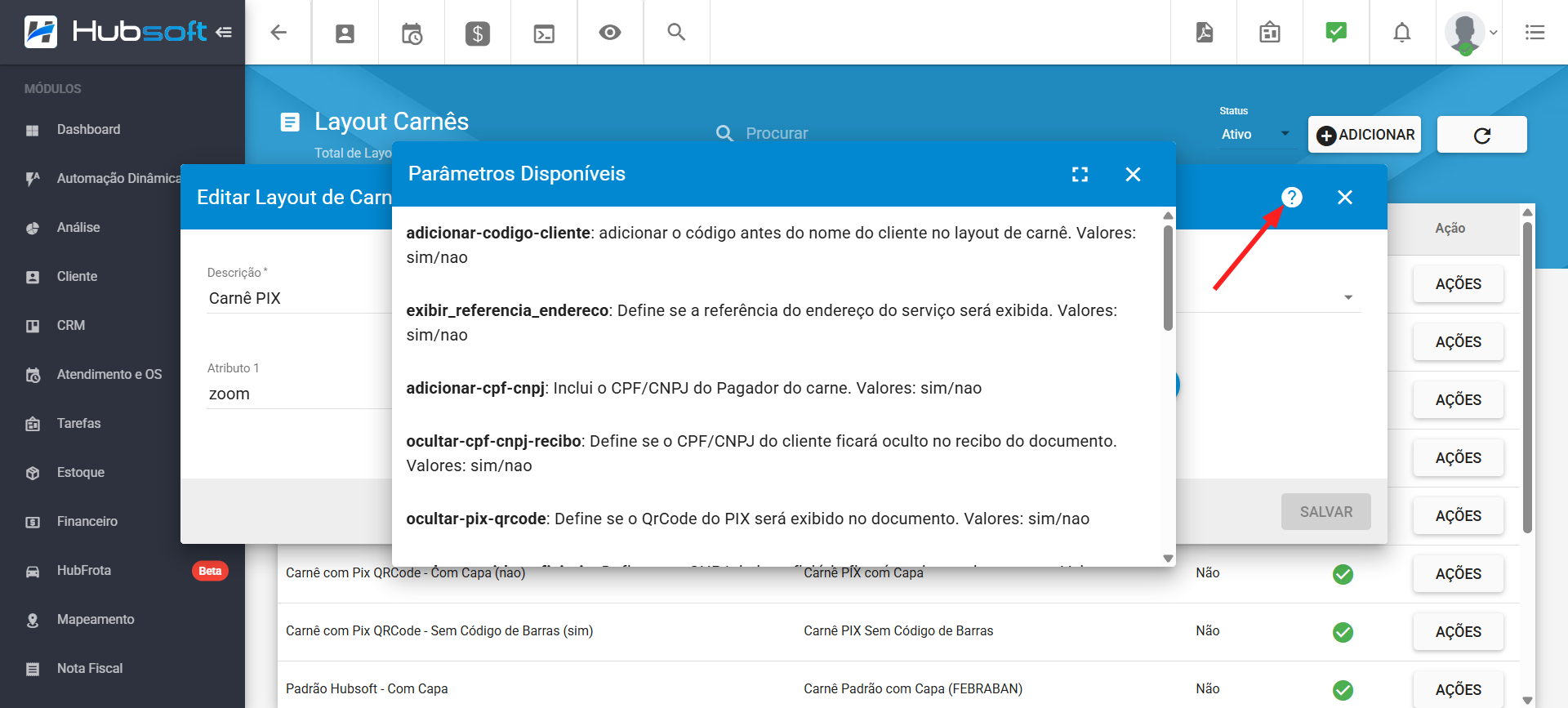Go back with the top arrow icon

(278, 33)
